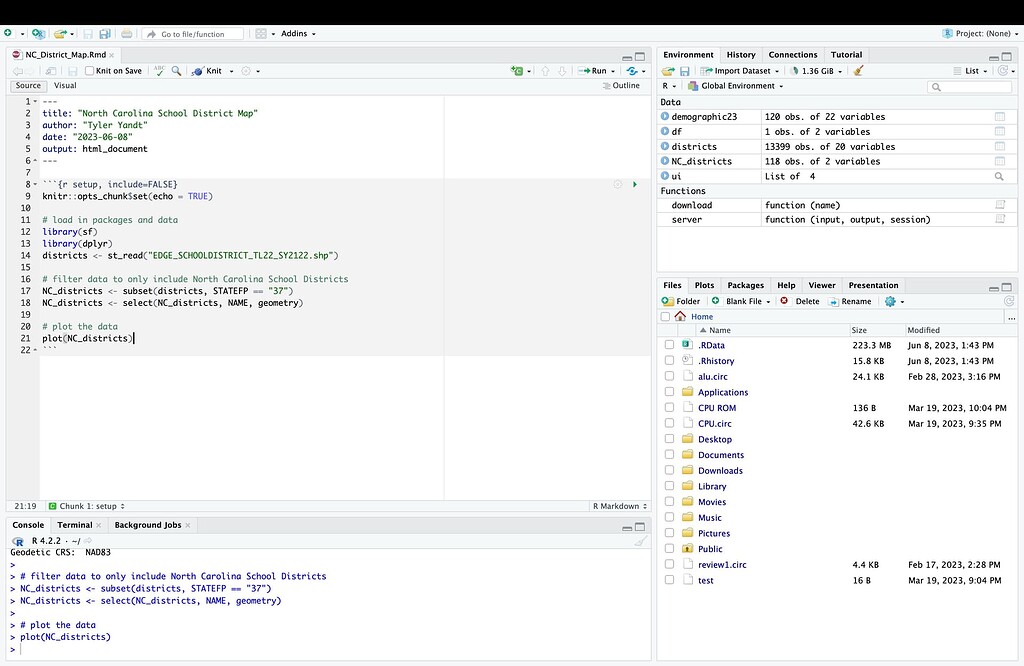
Task: Click the Load workspace folder icon in Environment
Action: pos(667,71)
